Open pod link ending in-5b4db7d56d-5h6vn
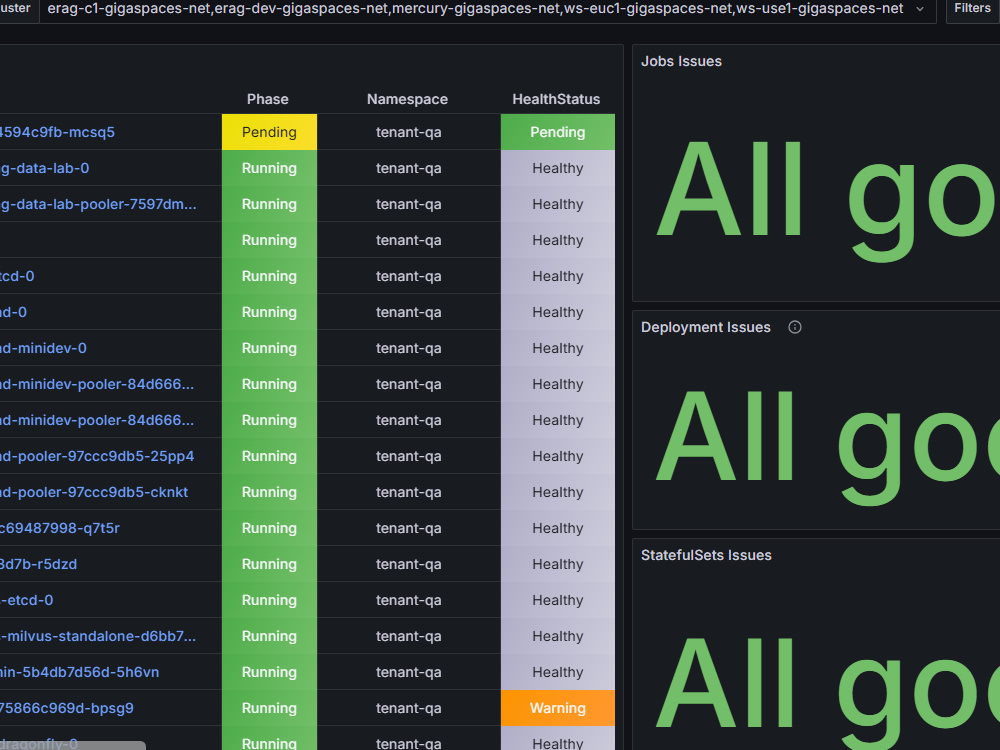The height and width of the screenshot is (750, 1000). click(x=80, y=672)
